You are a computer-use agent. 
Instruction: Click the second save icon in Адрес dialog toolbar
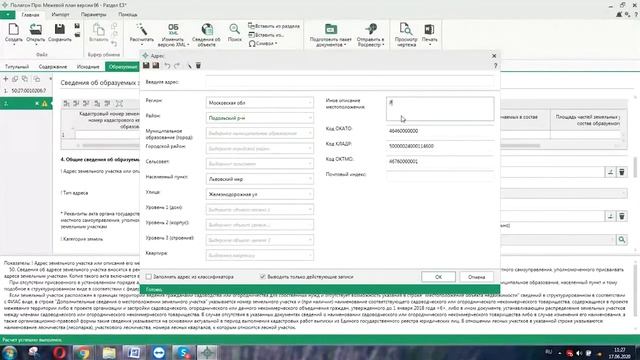(x=156, y=65)
